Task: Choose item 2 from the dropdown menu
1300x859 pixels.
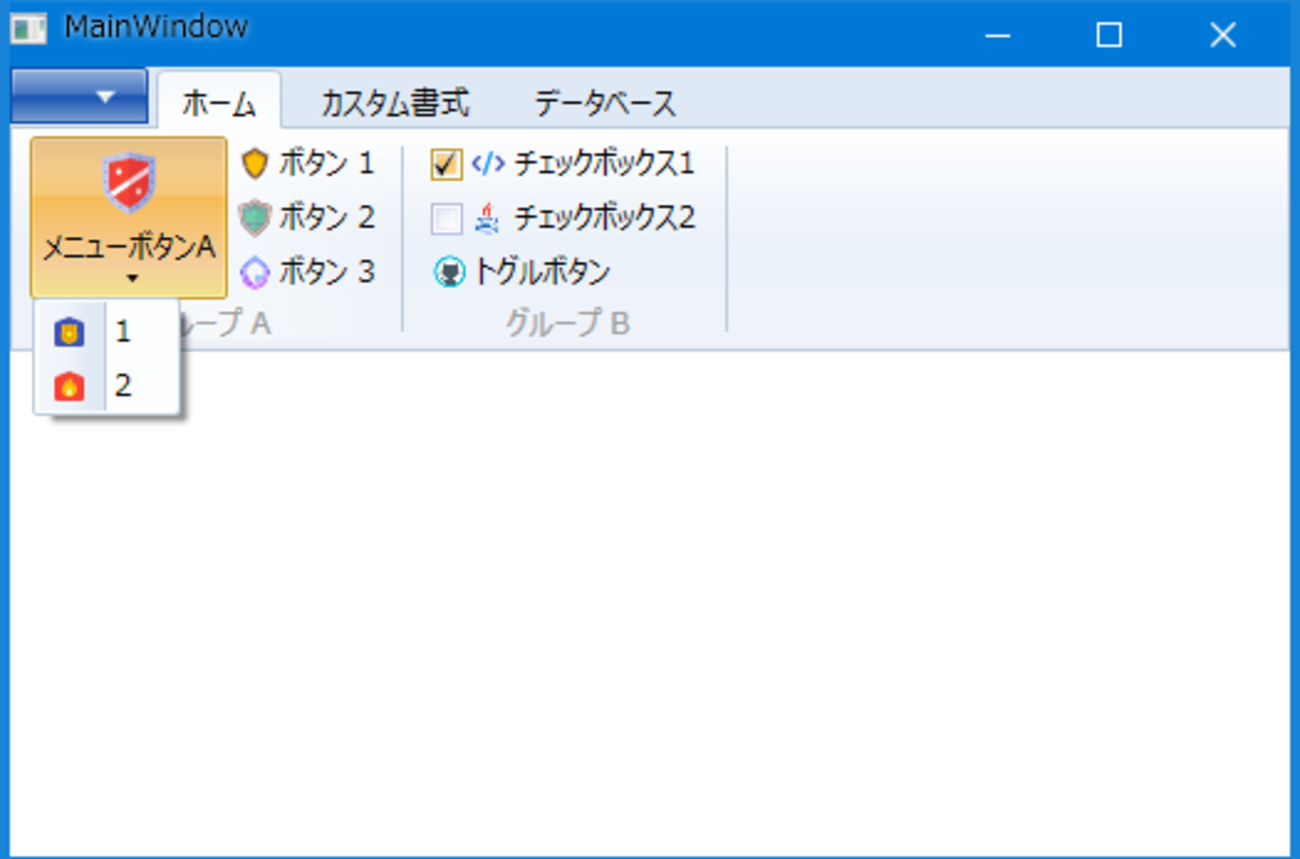Action: pos(107,386)
